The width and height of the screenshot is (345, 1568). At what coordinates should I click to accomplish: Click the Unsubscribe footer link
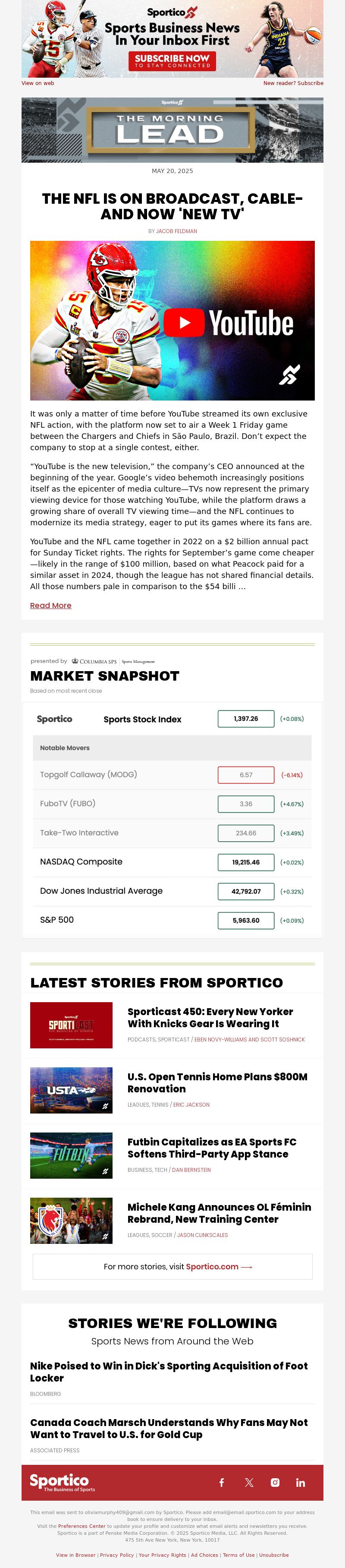274,1555
